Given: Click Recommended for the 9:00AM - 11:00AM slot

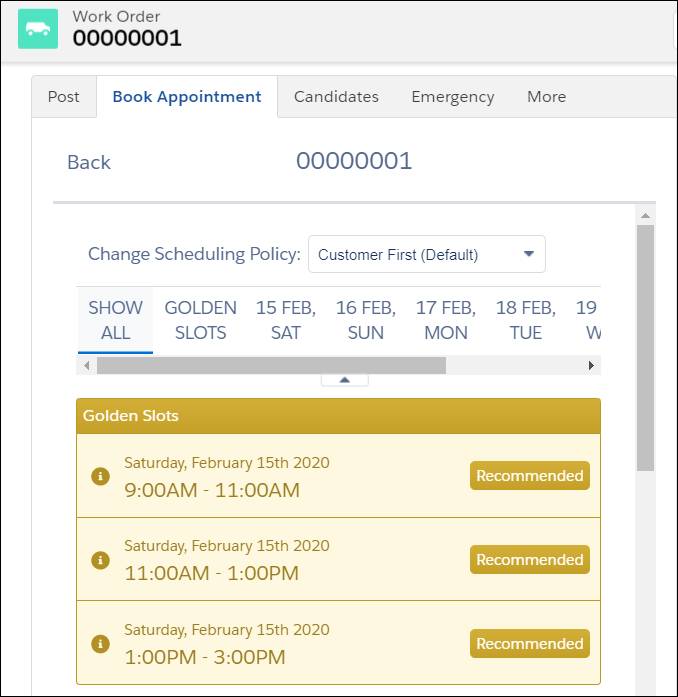Looking at the screenshot, I should pyautogui.click(x=530, y=476).
